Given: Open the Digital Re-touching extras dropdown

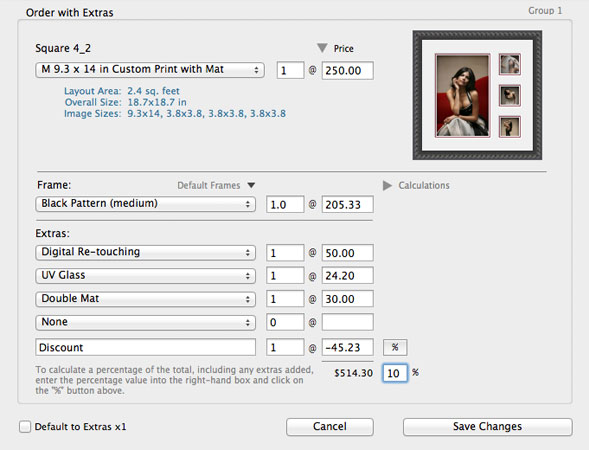Looking at the screenshot, I should pos(145,252).
